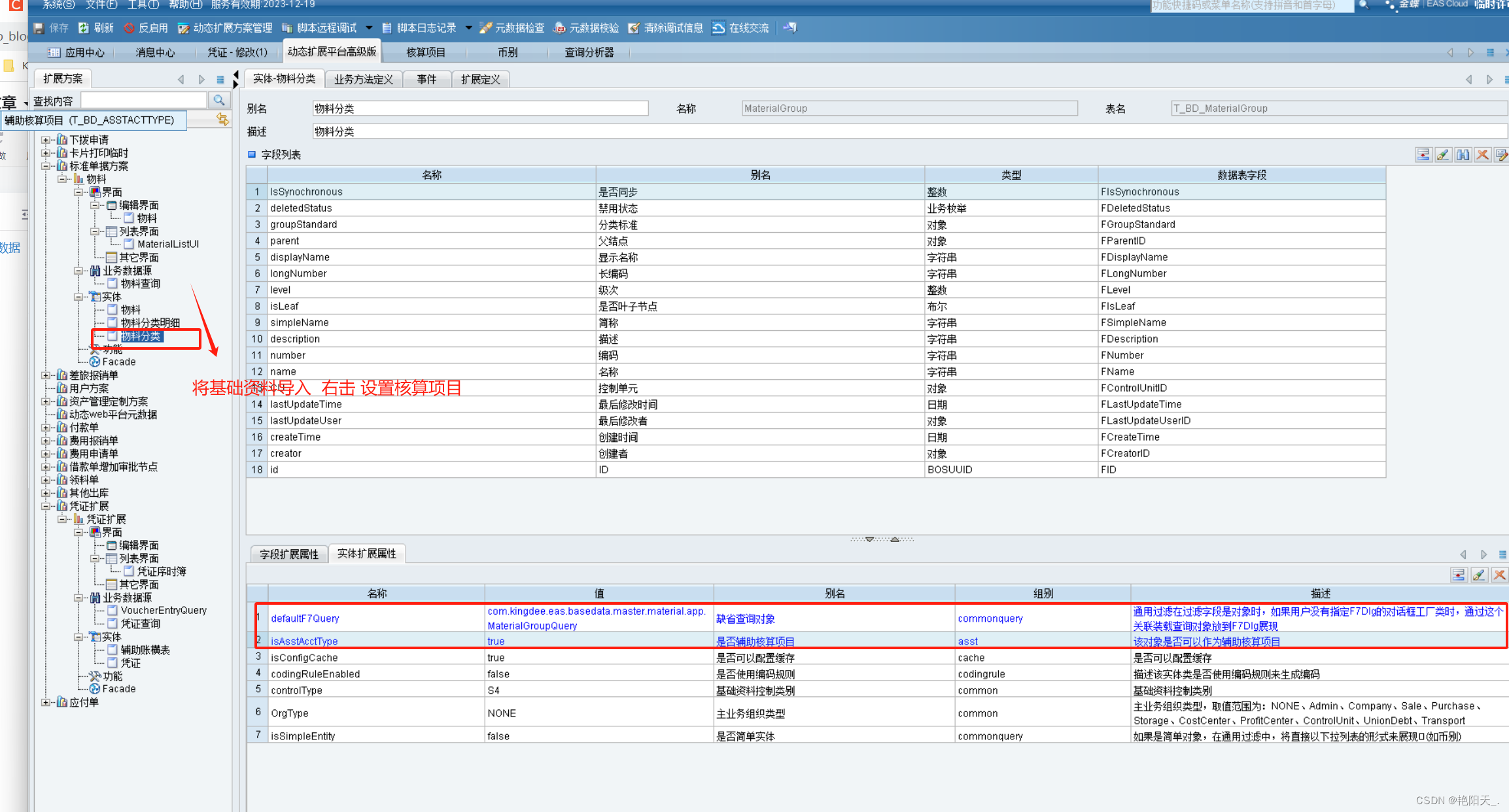Click the delete X icon in entity properties
The image size is (1509, 812).
point(1499,575)
